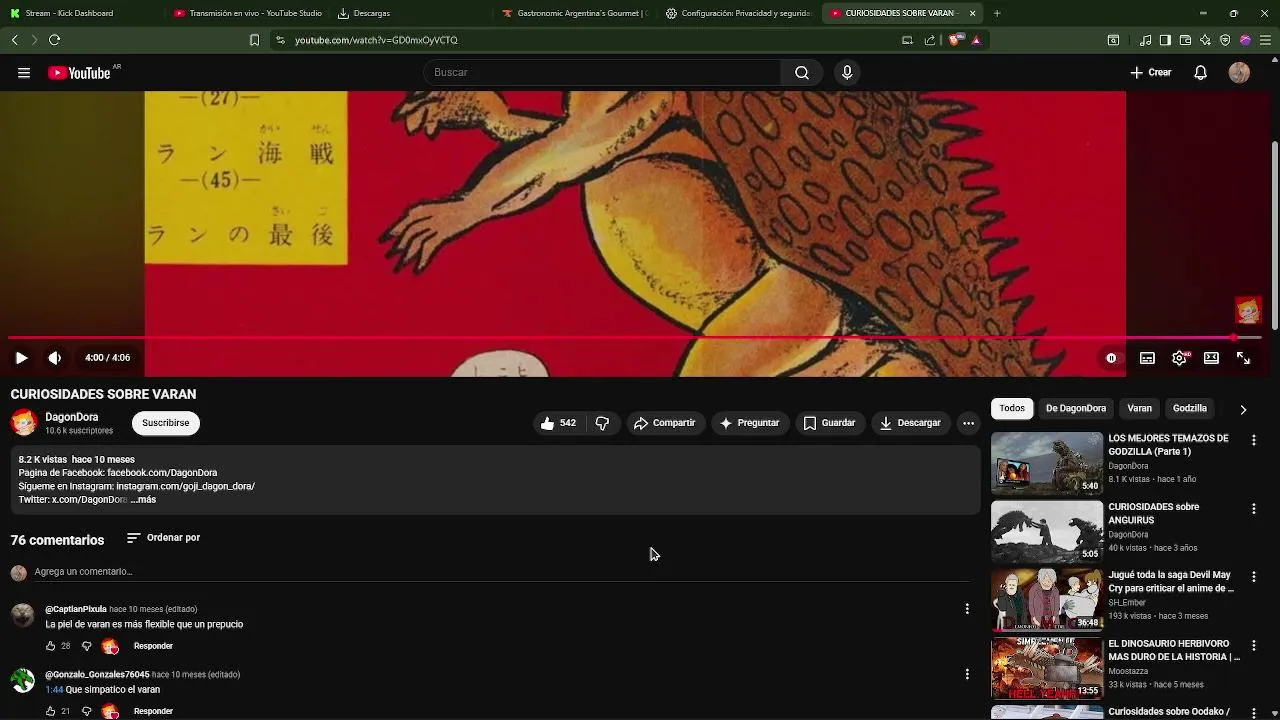Show more filter chips with the right chevron
Viewport: 1280px width, 720px height.
point(1243,409)
